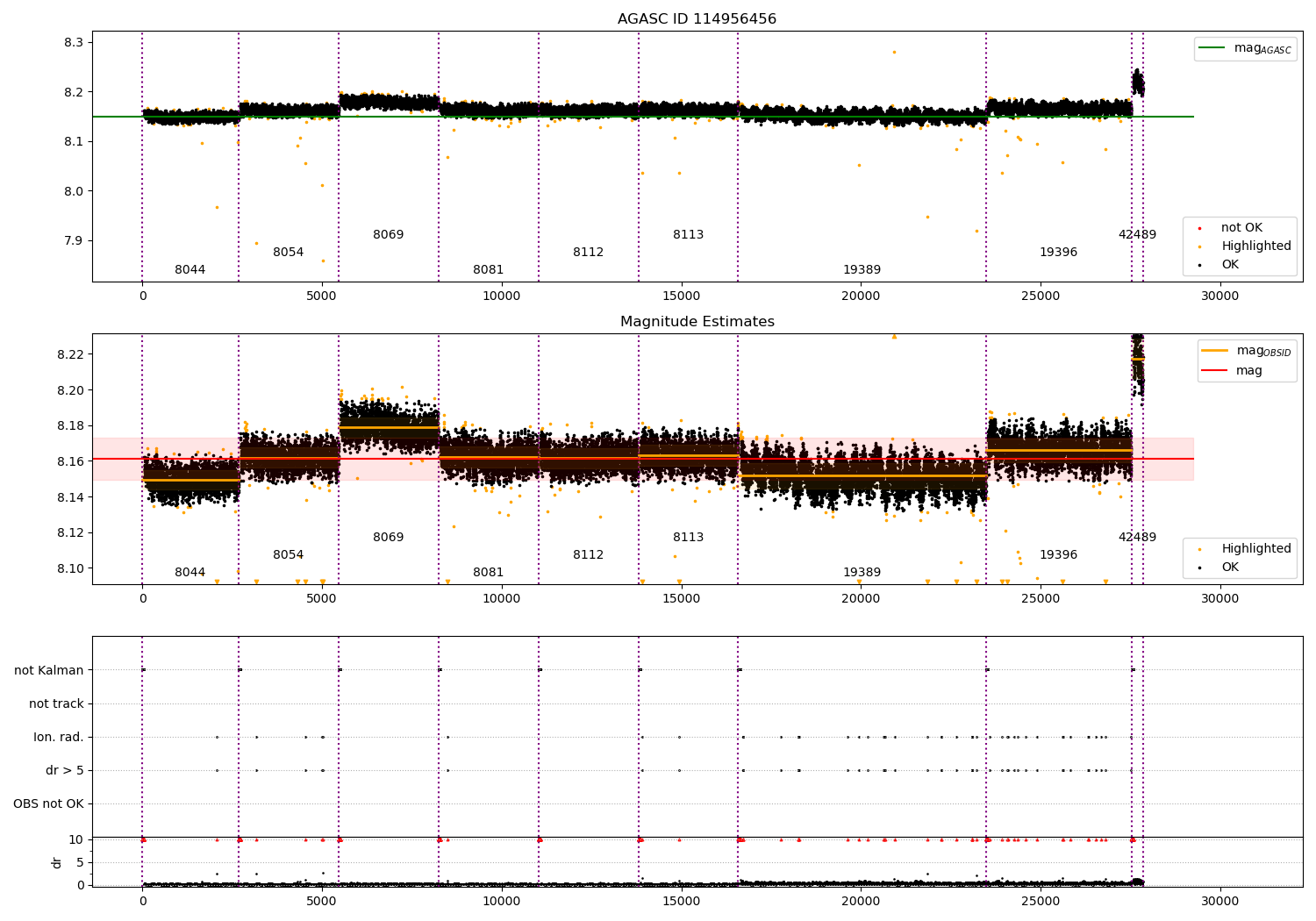Select the mag OBSID legend entry in middle plot
This screenshot has height=921, width=1316.
[1246, 351]
